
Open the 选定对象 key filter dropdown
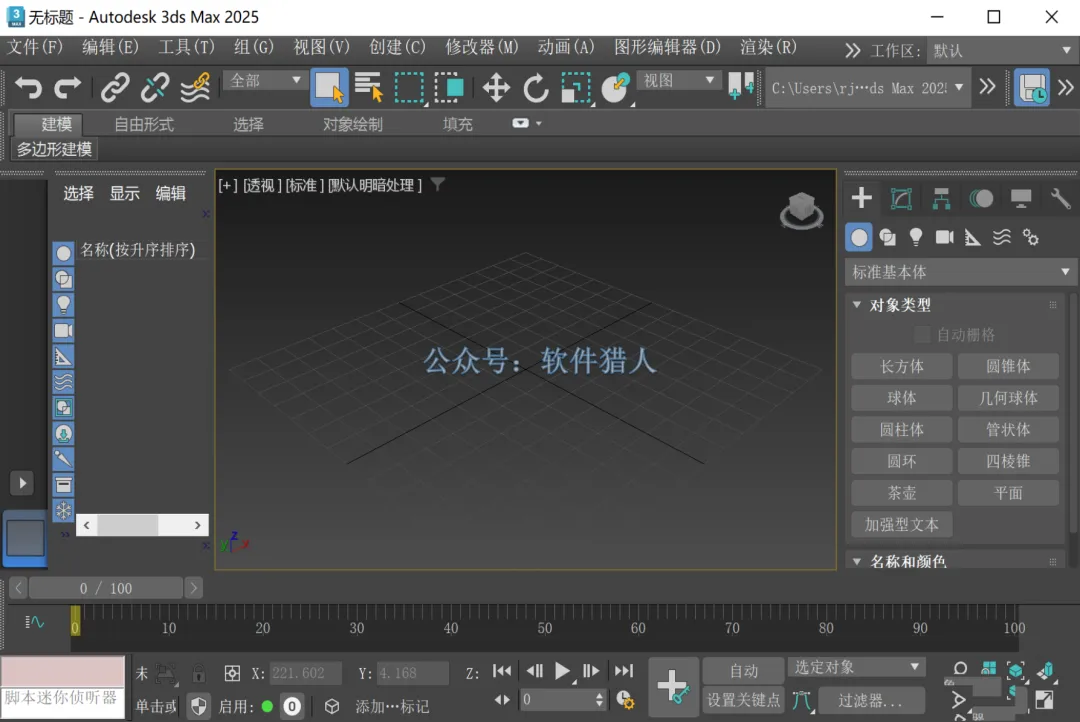[x=856, y=667]
